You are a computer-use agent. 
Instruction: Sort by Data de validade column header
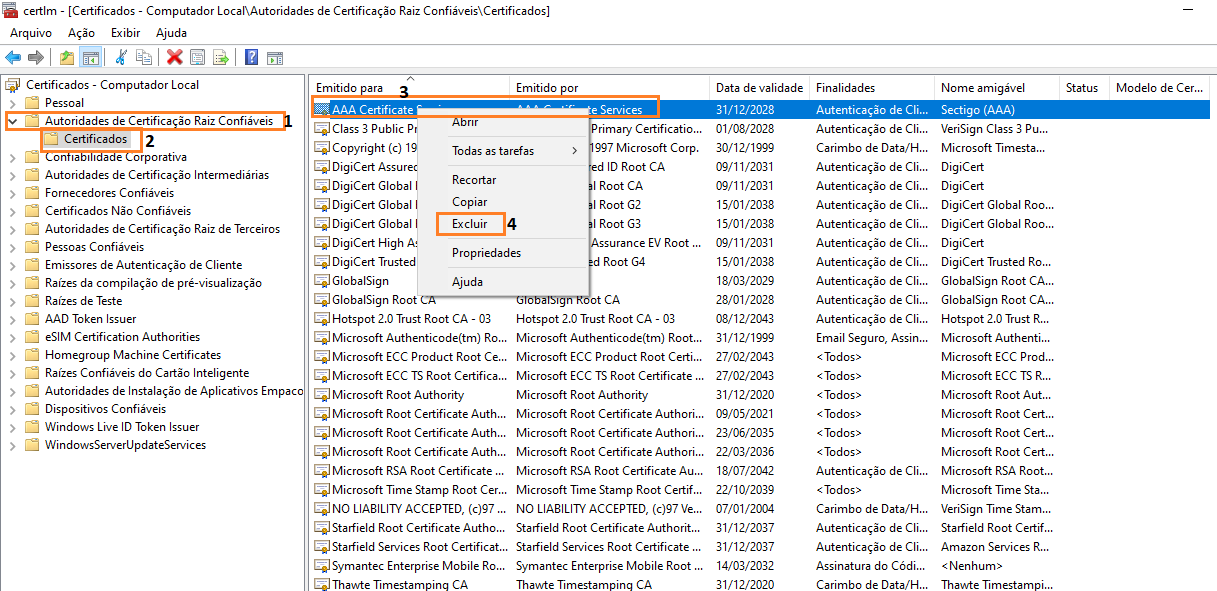[x=760, y=88]
